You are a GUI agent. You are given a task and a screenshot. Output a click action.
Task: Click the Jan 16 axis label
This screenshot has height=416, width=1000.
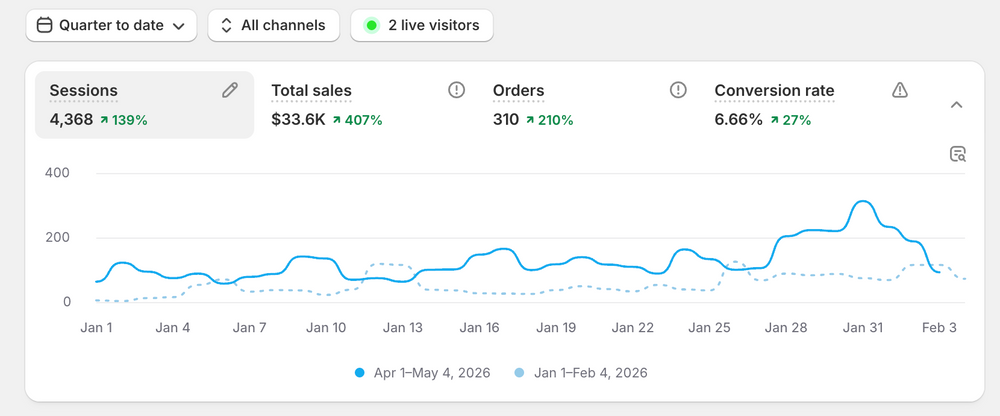coord(480,328)
